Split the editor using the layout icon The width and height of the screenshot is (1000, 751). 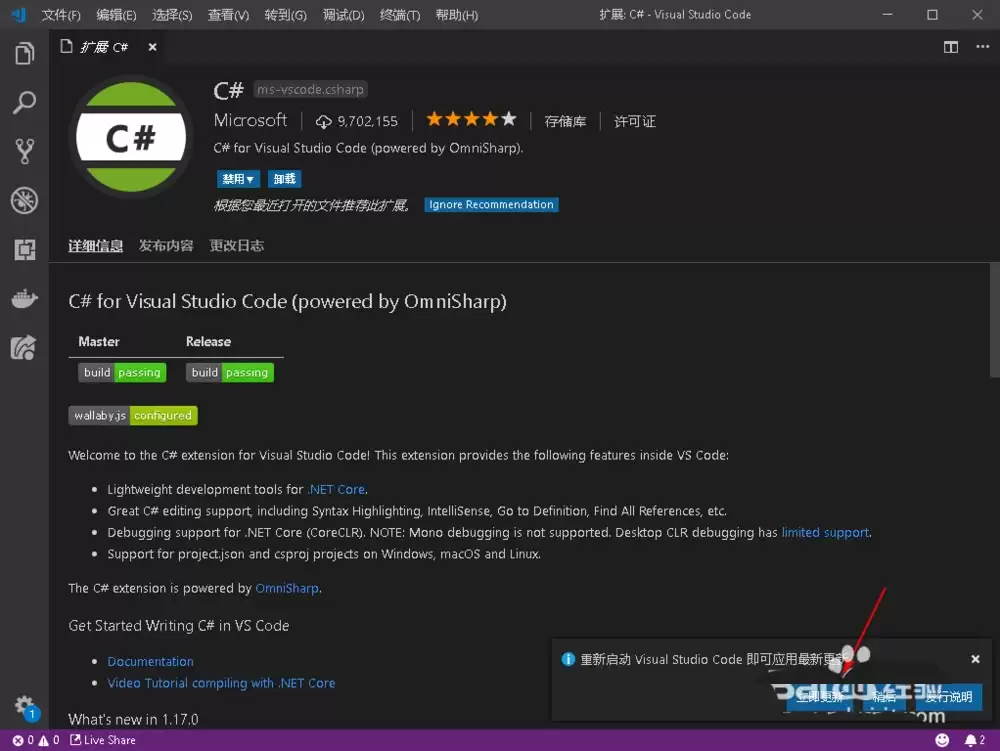[x=950, y=46]
